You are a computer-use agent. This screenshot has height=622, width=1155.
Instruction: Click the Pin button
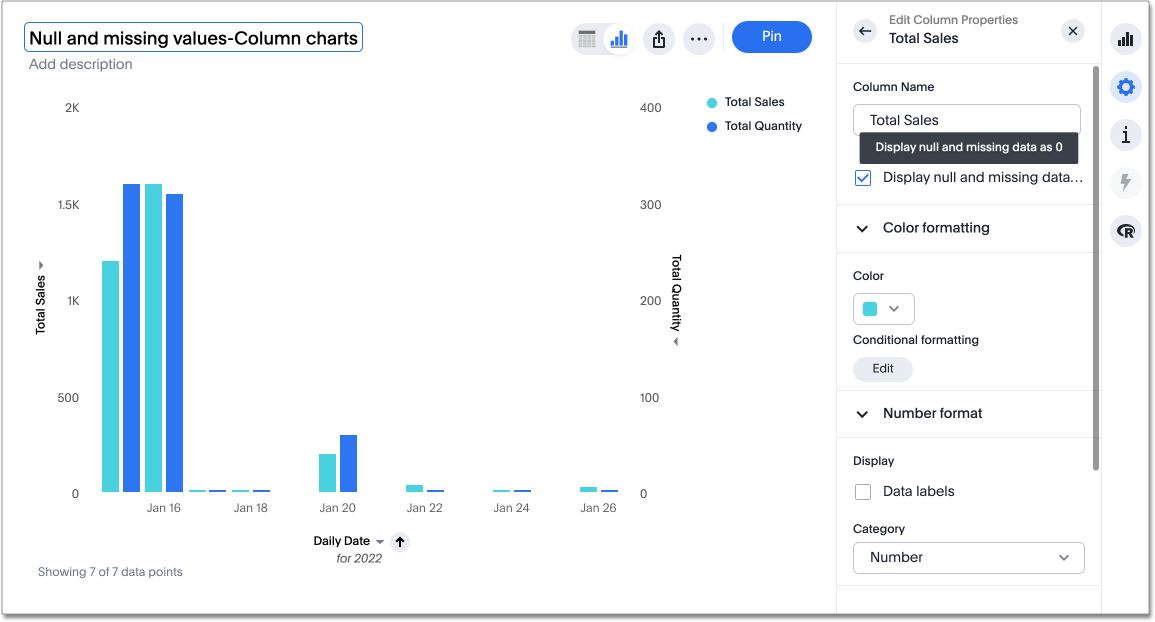(771, 37)
